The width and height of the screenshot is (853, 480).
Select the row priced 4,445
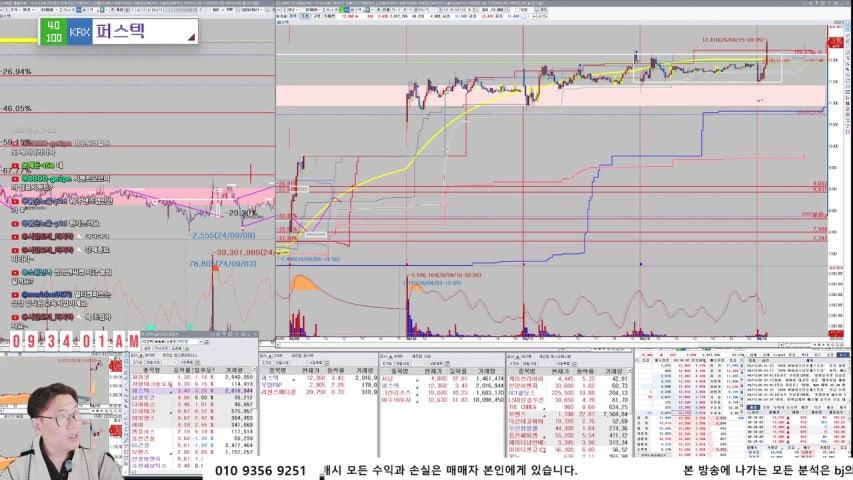567,378
